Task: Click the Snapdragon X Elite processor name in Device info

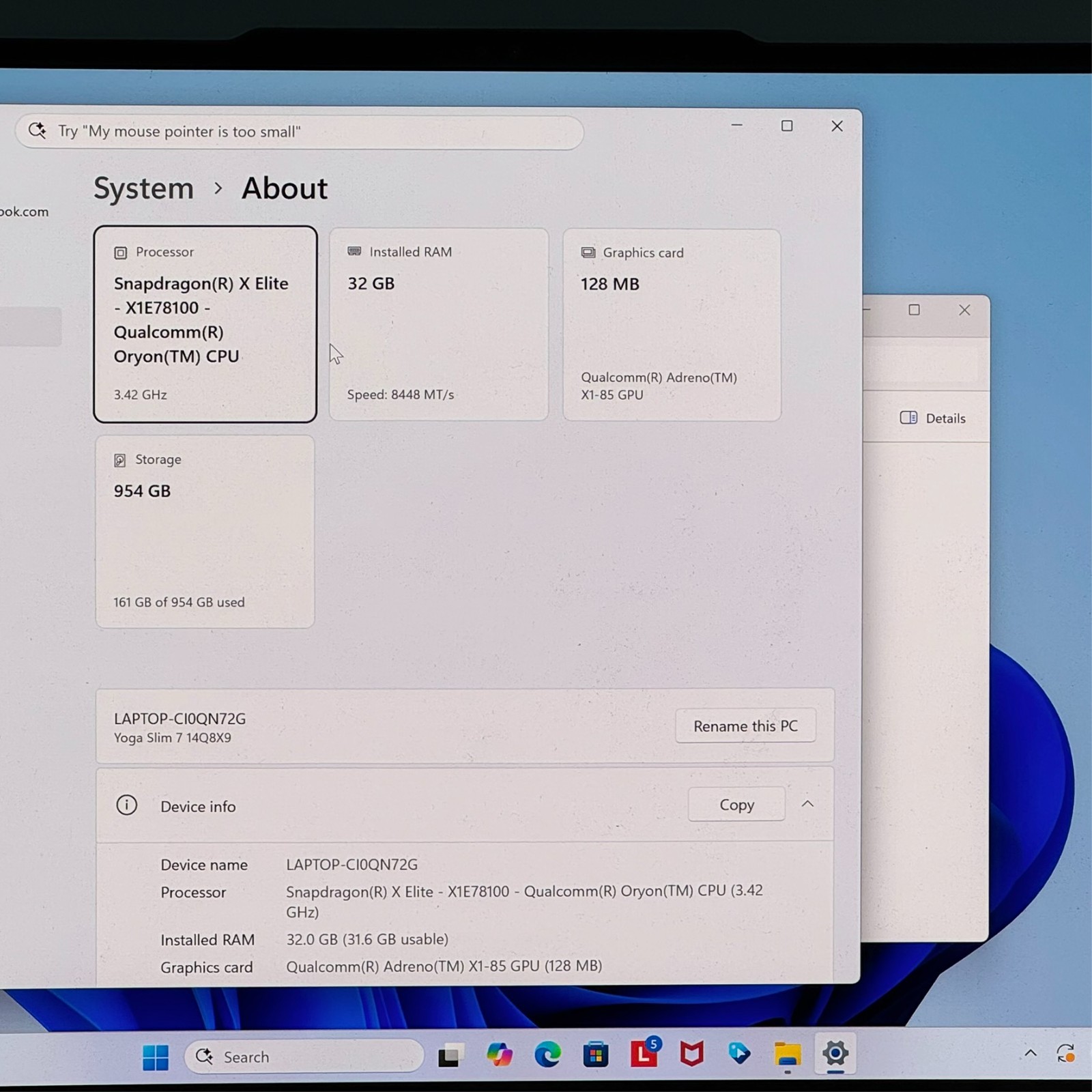Action: click(524, 901)
